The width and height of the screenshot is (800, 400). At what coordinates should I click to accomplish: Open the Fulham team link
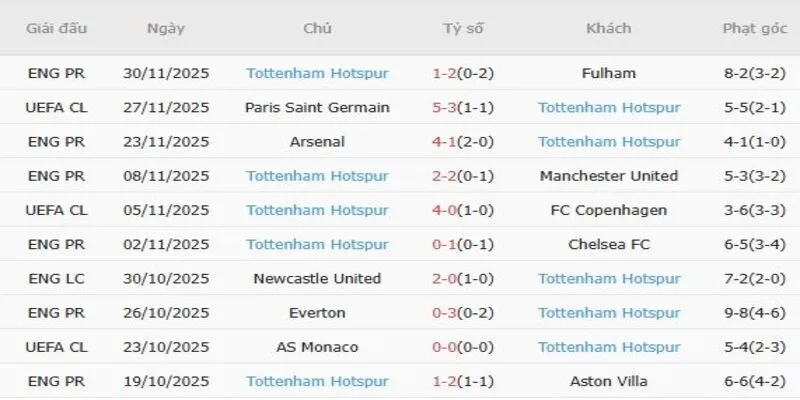[x=608, y=73]
